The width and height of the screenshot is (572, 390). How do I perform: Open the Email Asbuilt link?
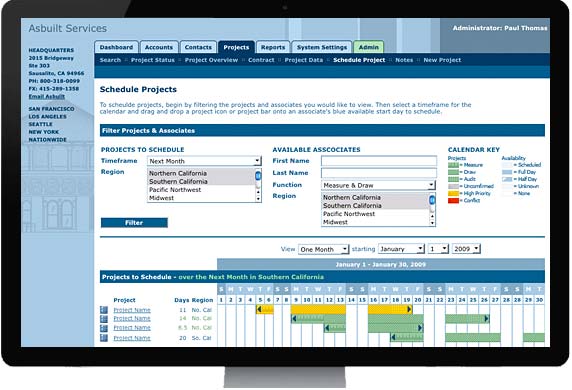click(47, 96)
